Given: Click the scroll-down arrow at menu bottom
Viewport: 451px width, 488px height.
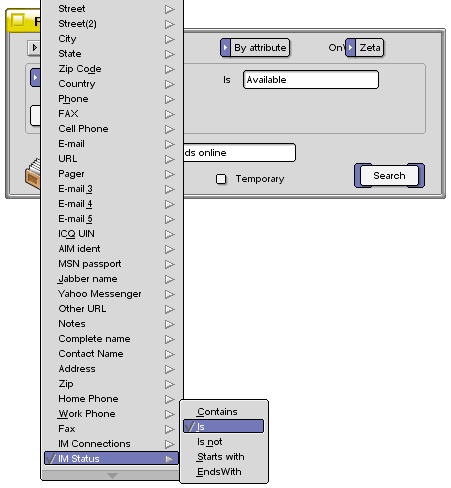Looking at the screenshot, I should click(112, 475).
